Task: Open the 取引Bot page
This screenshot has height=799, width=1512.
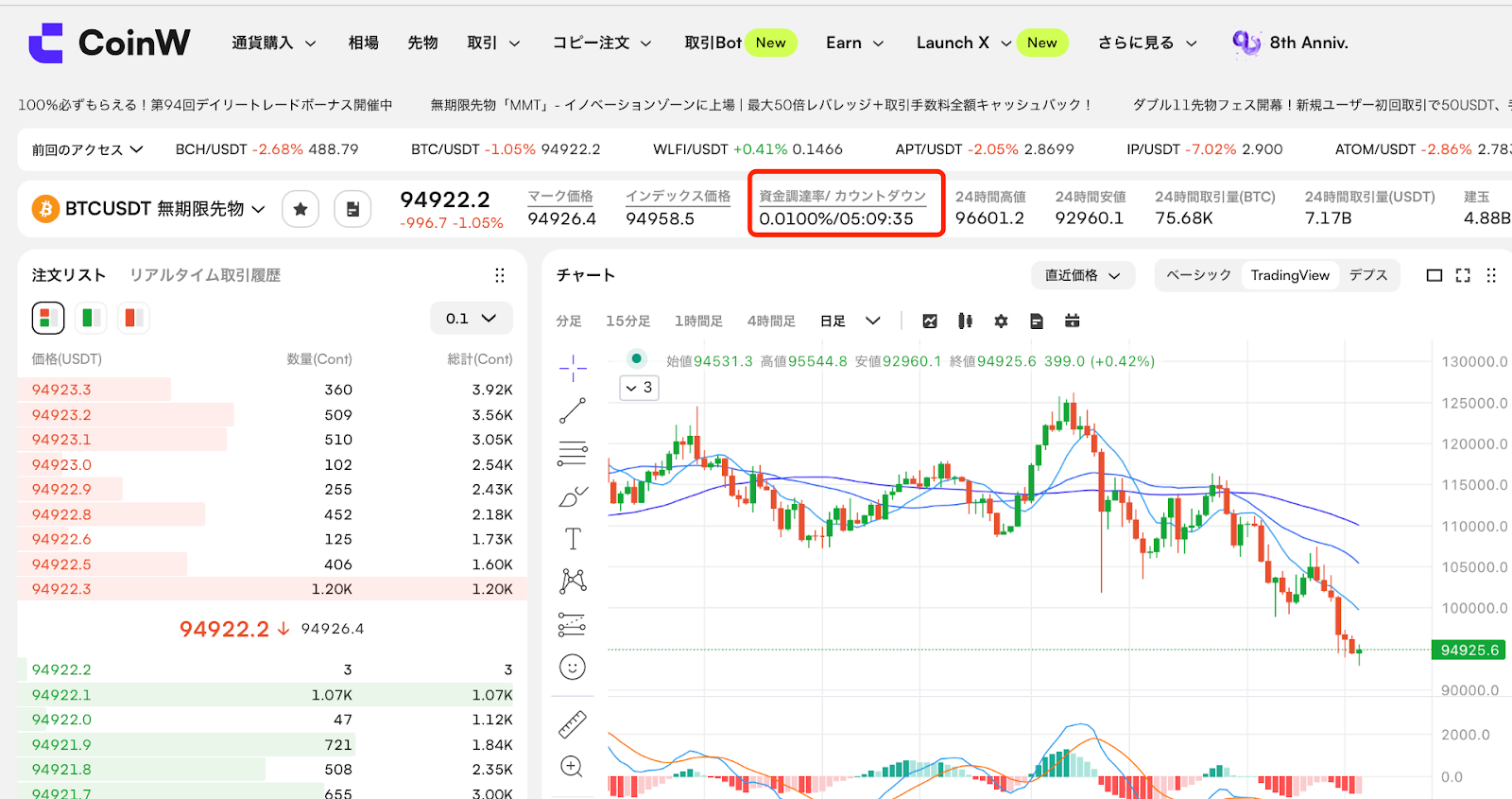Action: 713,43
